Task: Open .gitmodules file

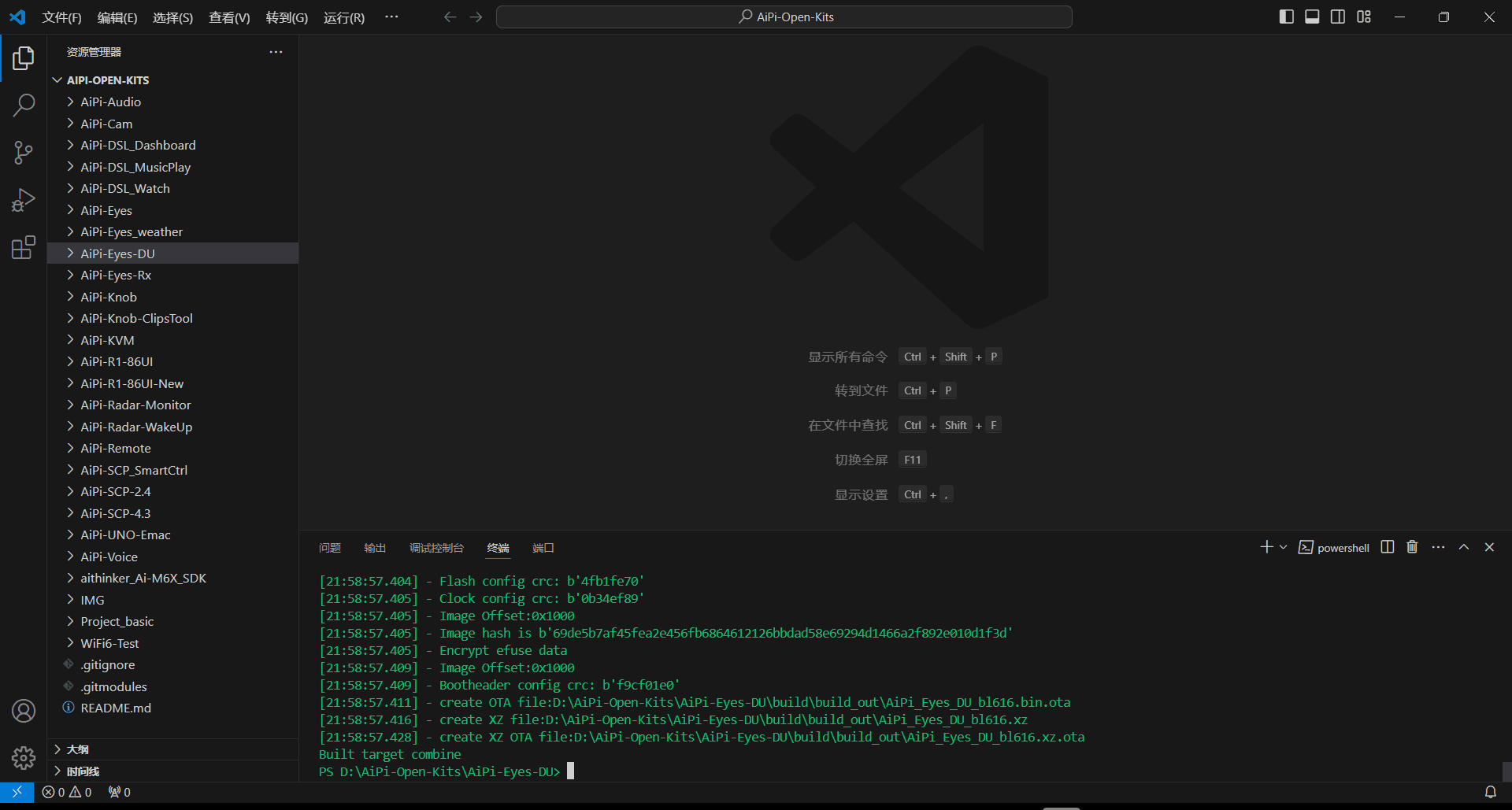Action: pos(173,686)
